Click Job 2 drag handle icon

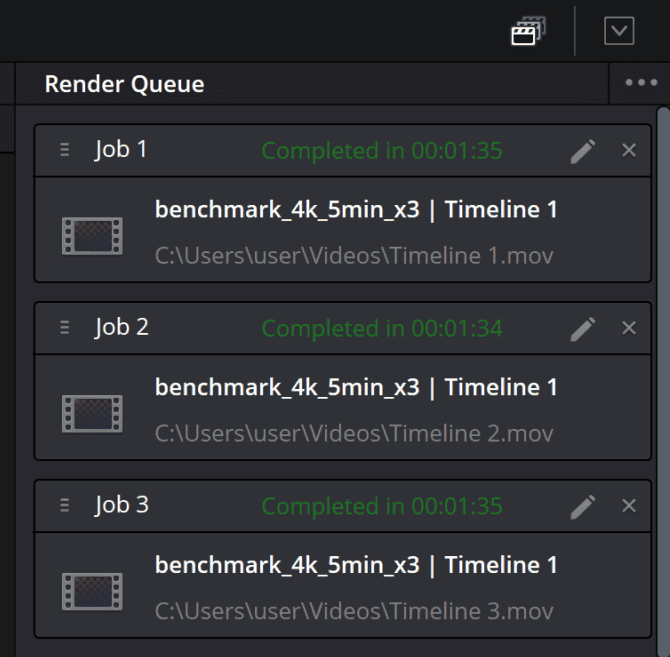(x=65, y=328)
